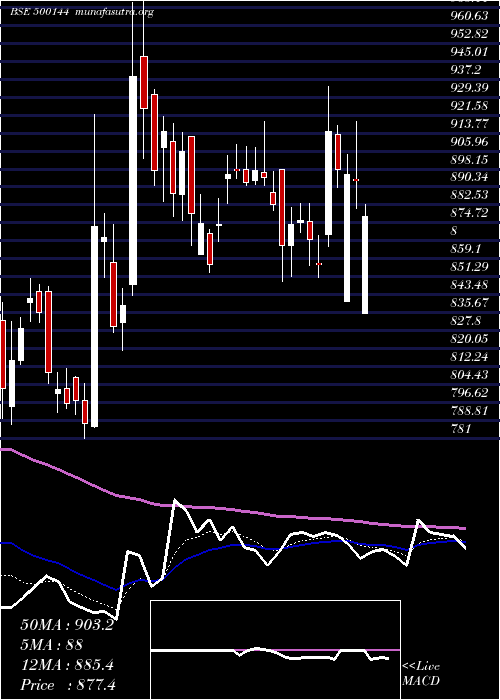The width and height of the screenshot is (500, 700).
Task: Click the 50MA : 903.2 legend
Action: pos(67,624)
